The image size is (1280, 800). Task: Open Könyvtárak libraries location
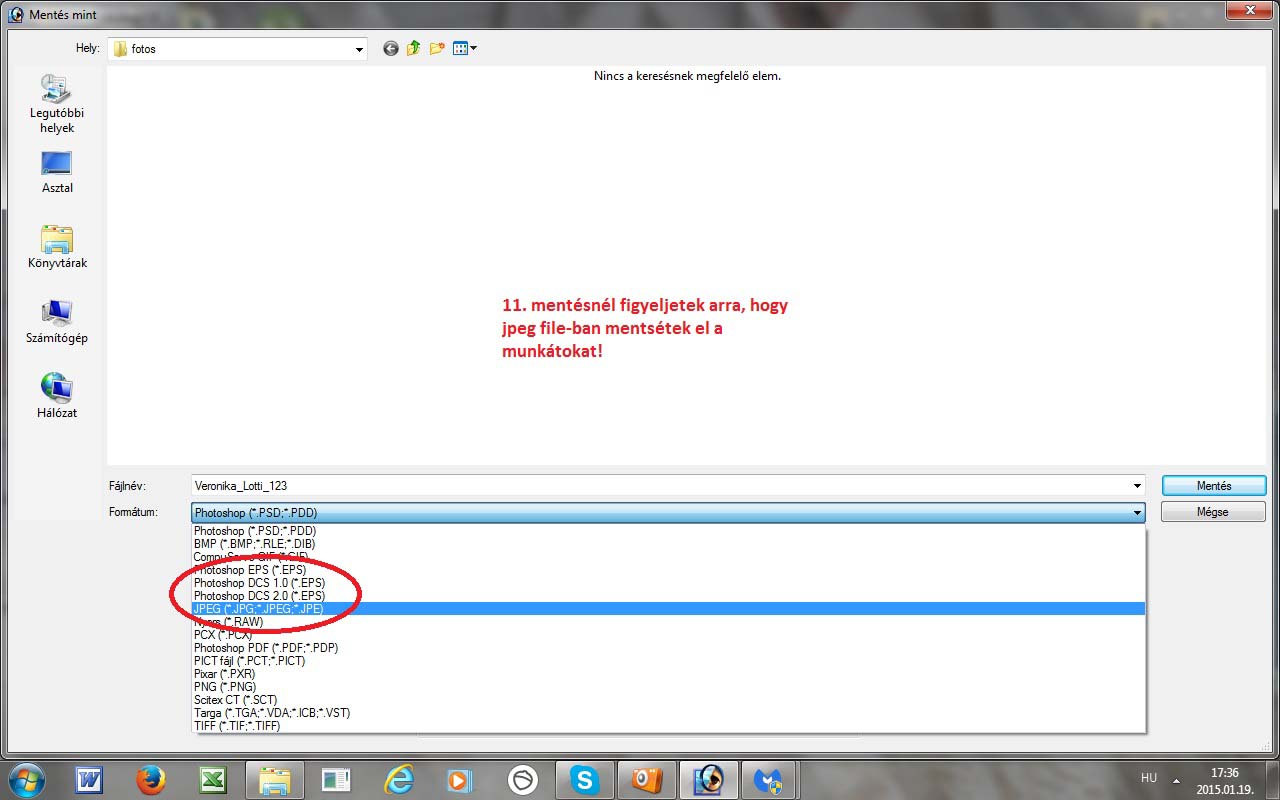tap(57, 247)
